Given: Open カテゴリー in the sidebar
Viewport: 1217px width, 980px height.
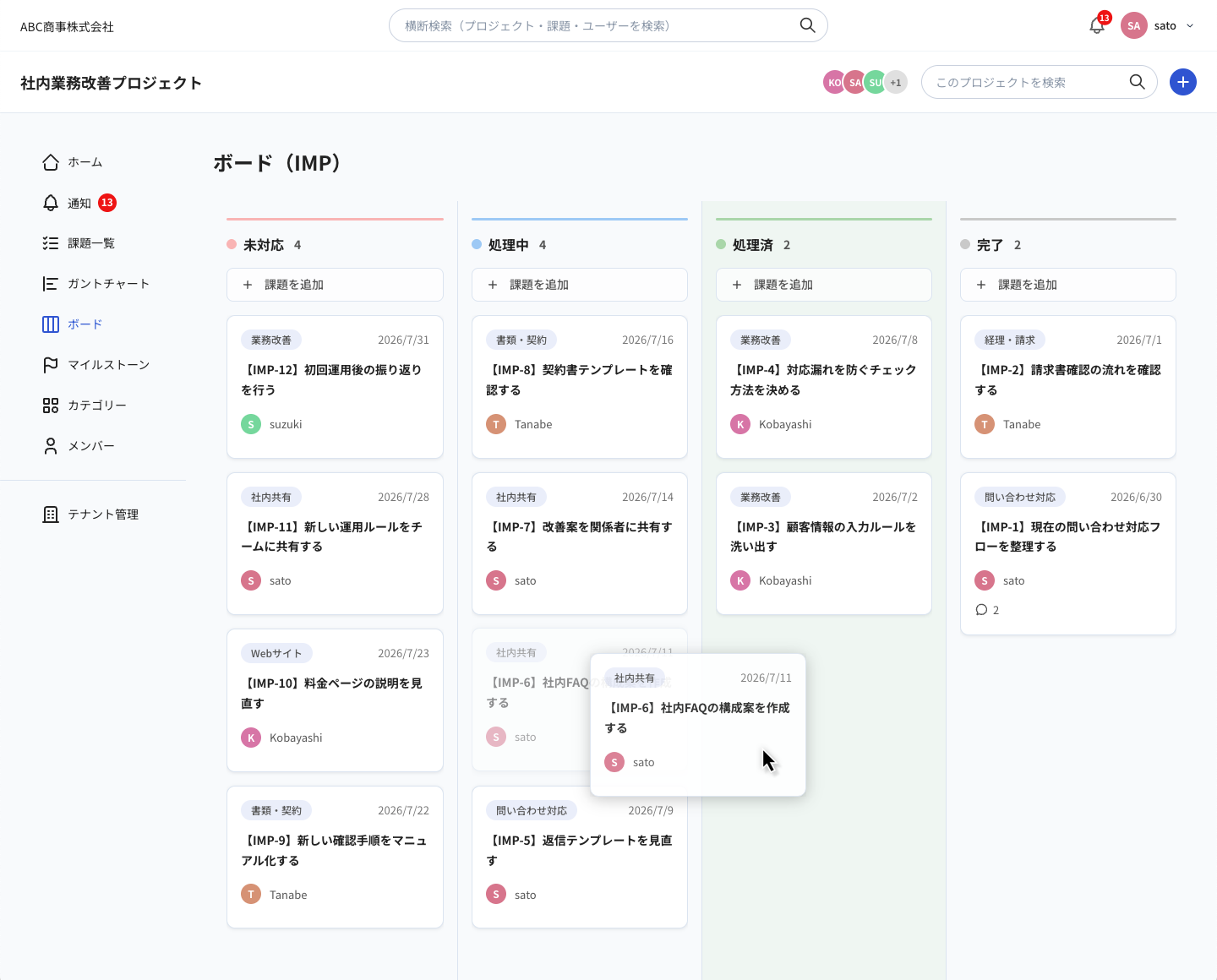Looking at the screenshot, I should pos(85,406).
